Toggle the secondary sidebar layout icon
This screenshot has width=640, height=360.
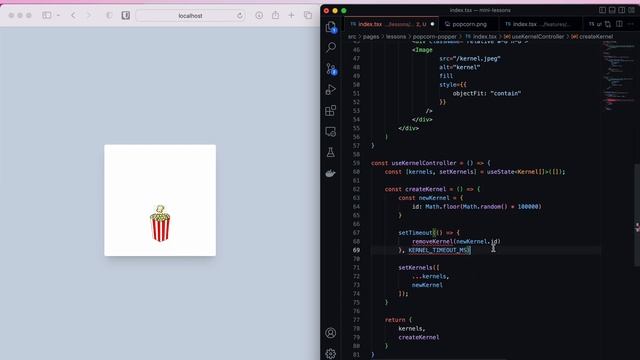(x=622, y=10)
